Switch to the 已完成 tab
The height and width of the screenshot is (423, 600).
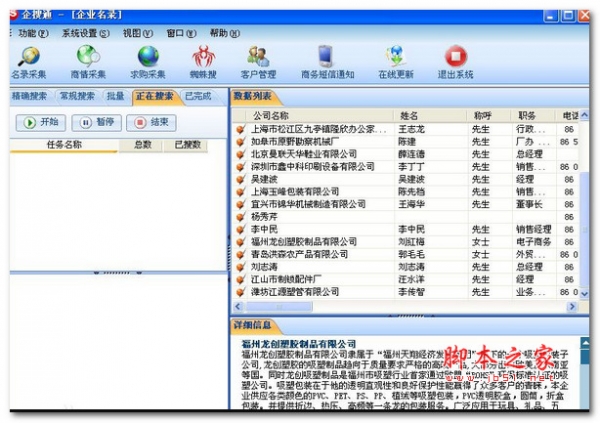pos(198,96)
